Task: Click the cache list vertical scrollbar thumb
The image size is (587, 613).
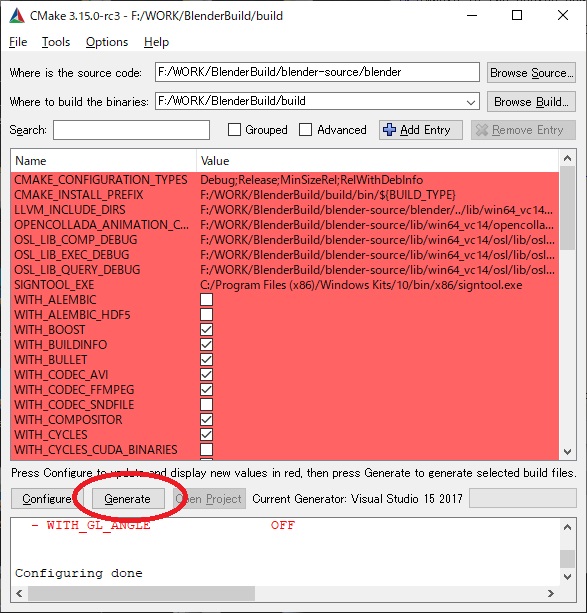Action: (x=567, y=208)
